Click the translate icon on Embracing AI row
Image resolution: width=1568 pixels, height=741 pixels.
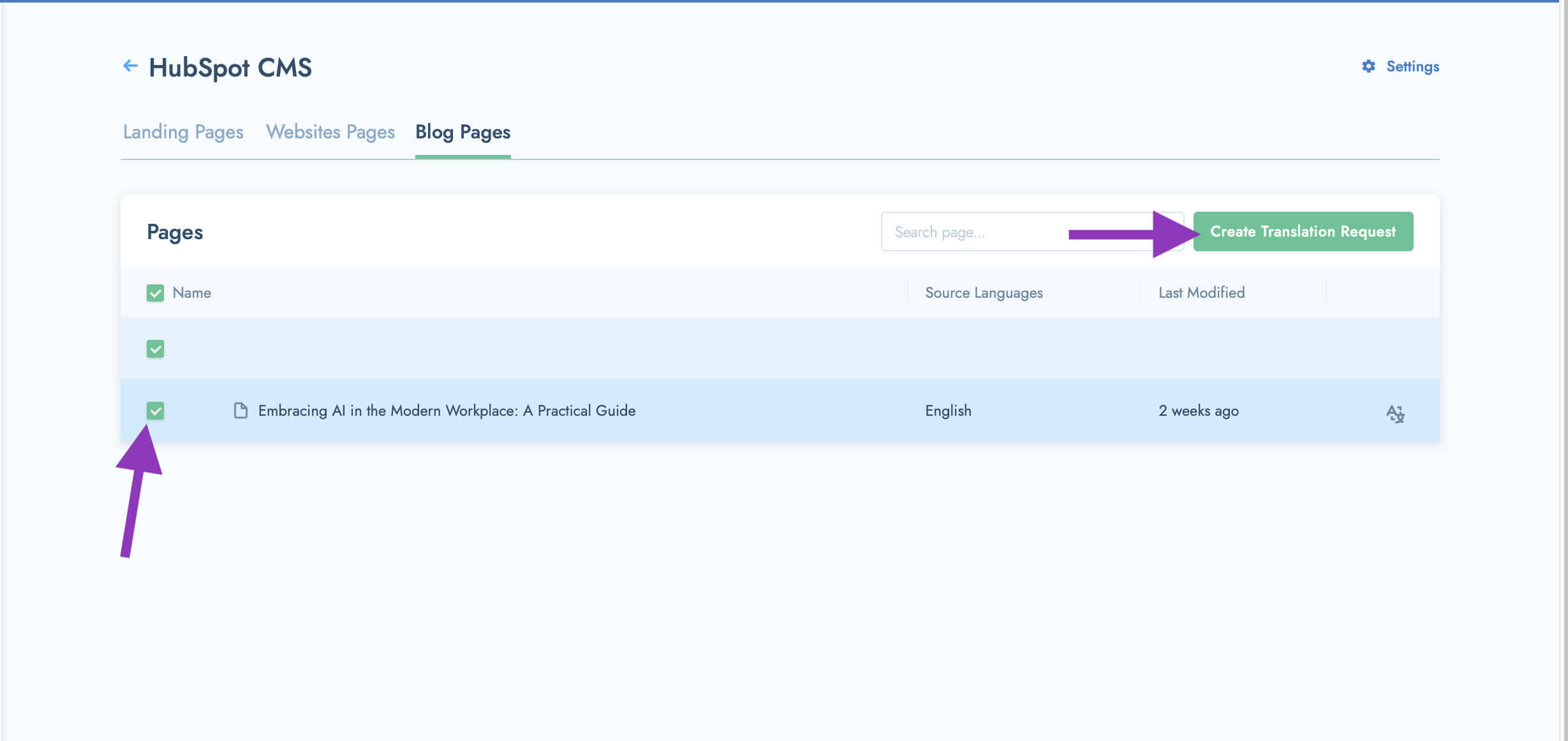click(1395, 413)
